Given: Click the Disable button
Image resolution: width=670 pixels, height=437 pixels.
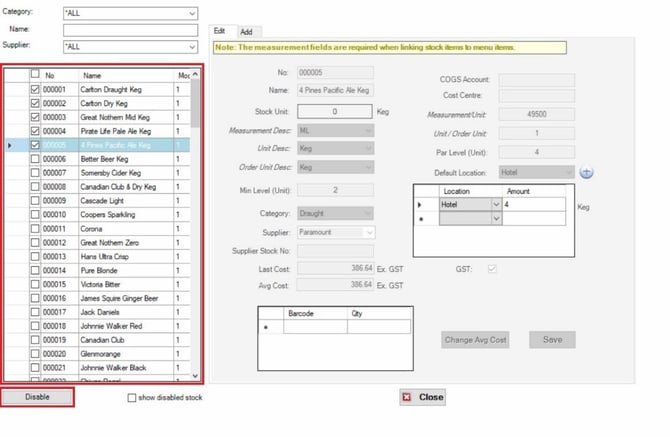Looking at the screenshot, I should coord(37,397).
